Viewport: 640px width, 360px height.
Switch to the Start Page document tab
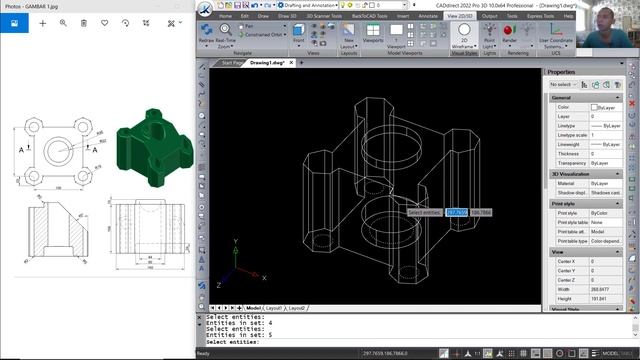tap(231, 63)
